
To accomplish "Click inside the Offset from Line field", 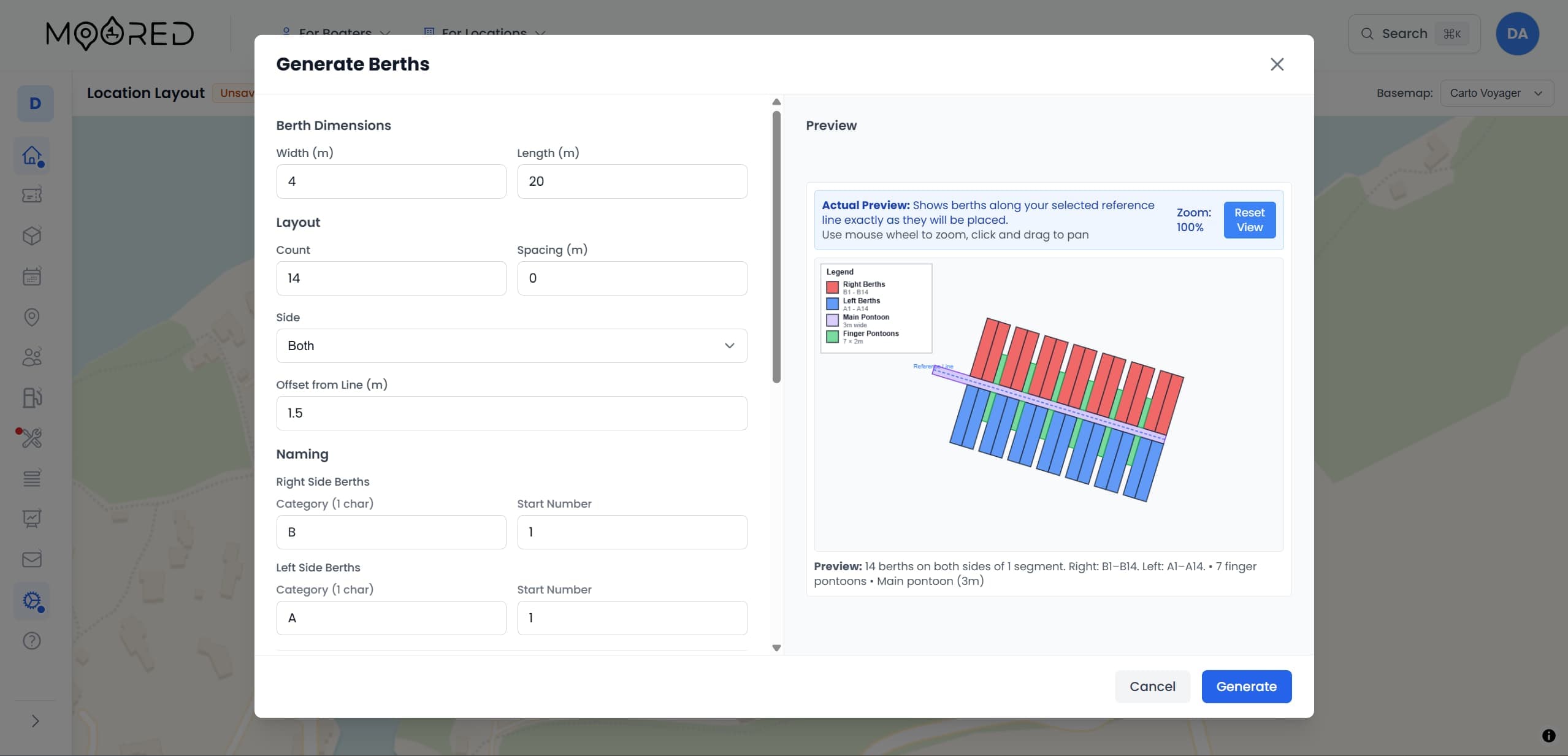I will tap(511, 413).
